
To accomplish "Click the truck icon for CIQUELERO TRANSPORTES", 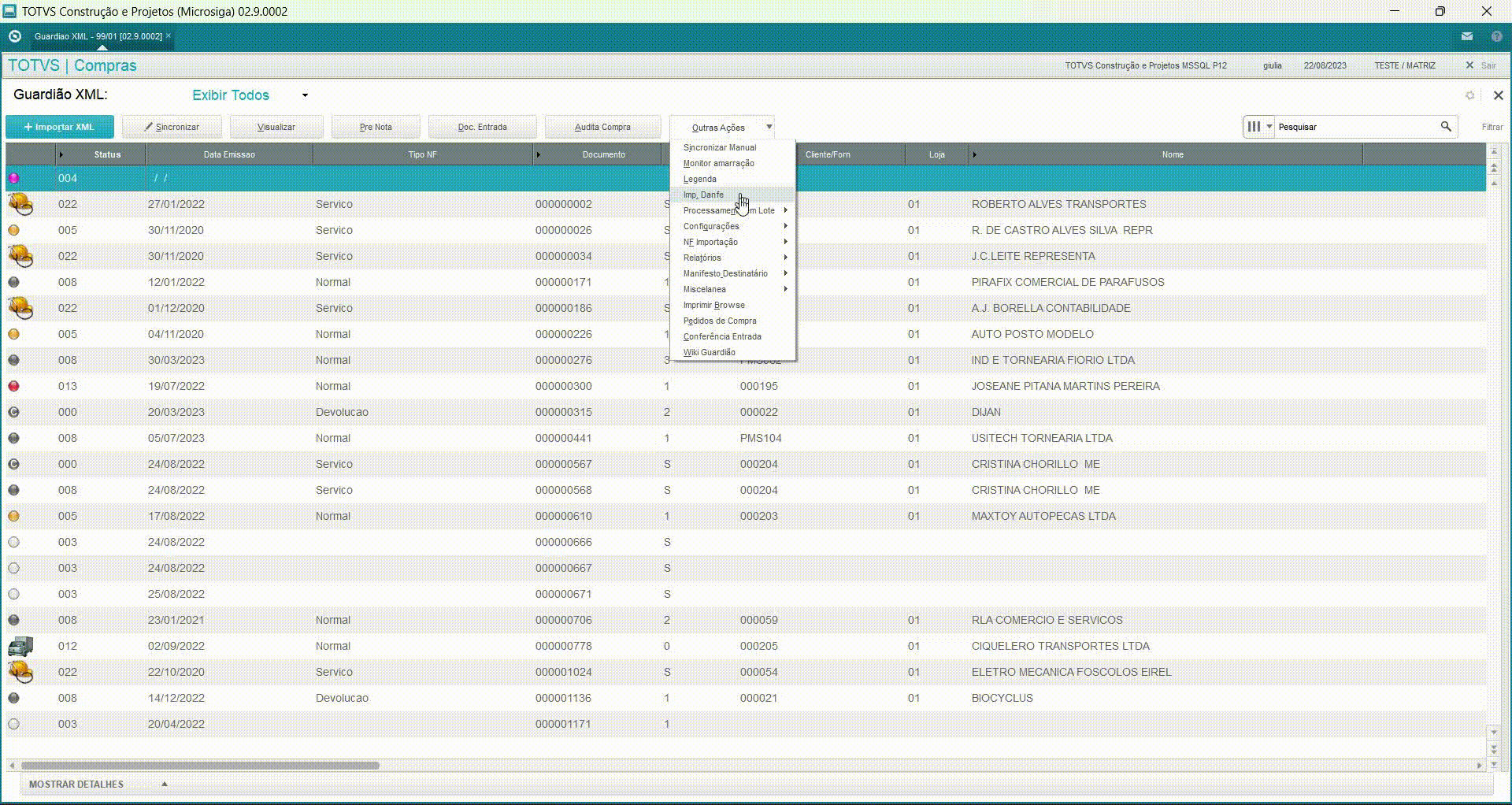I will coord(20,646).
